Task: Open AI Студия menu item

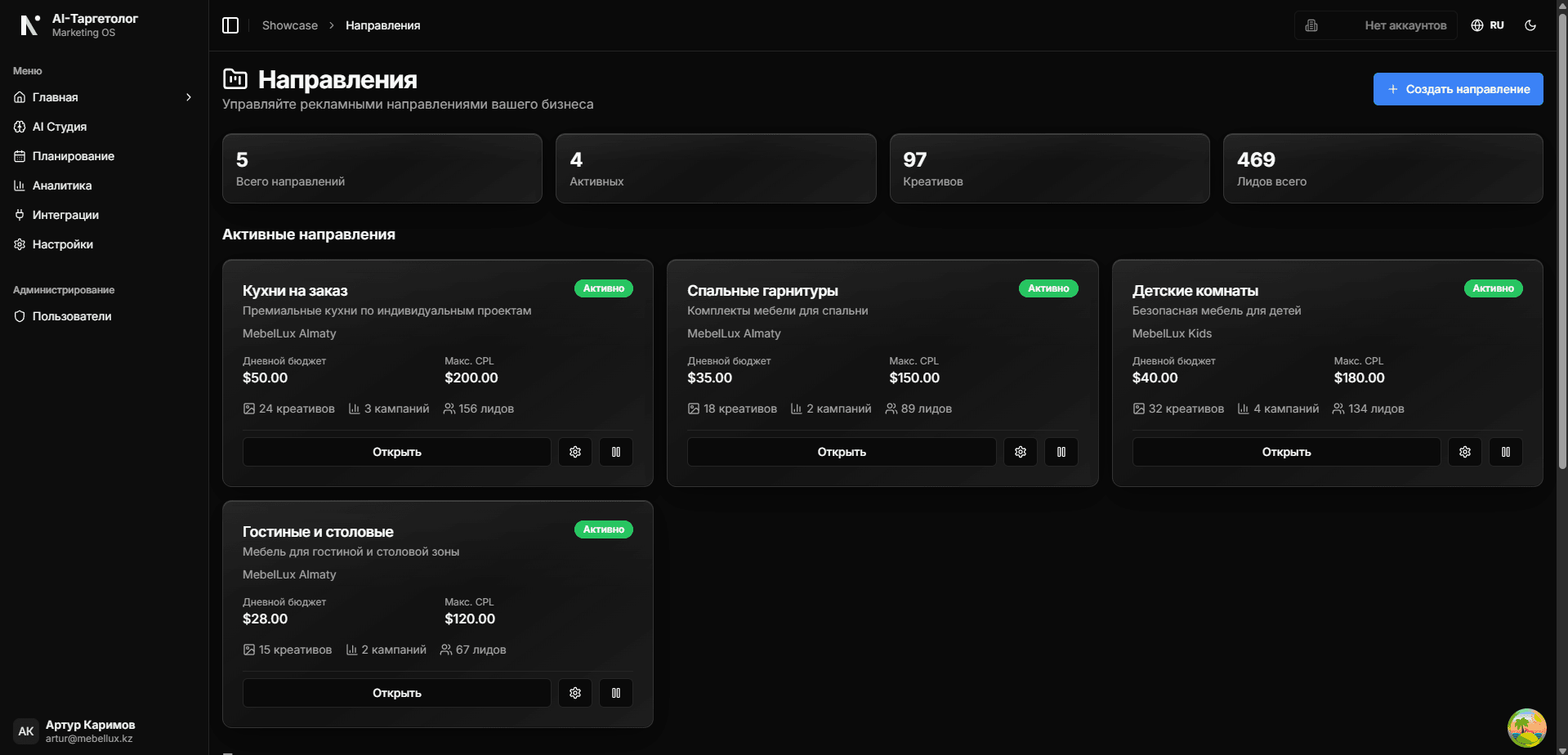Action: point(60,127)
